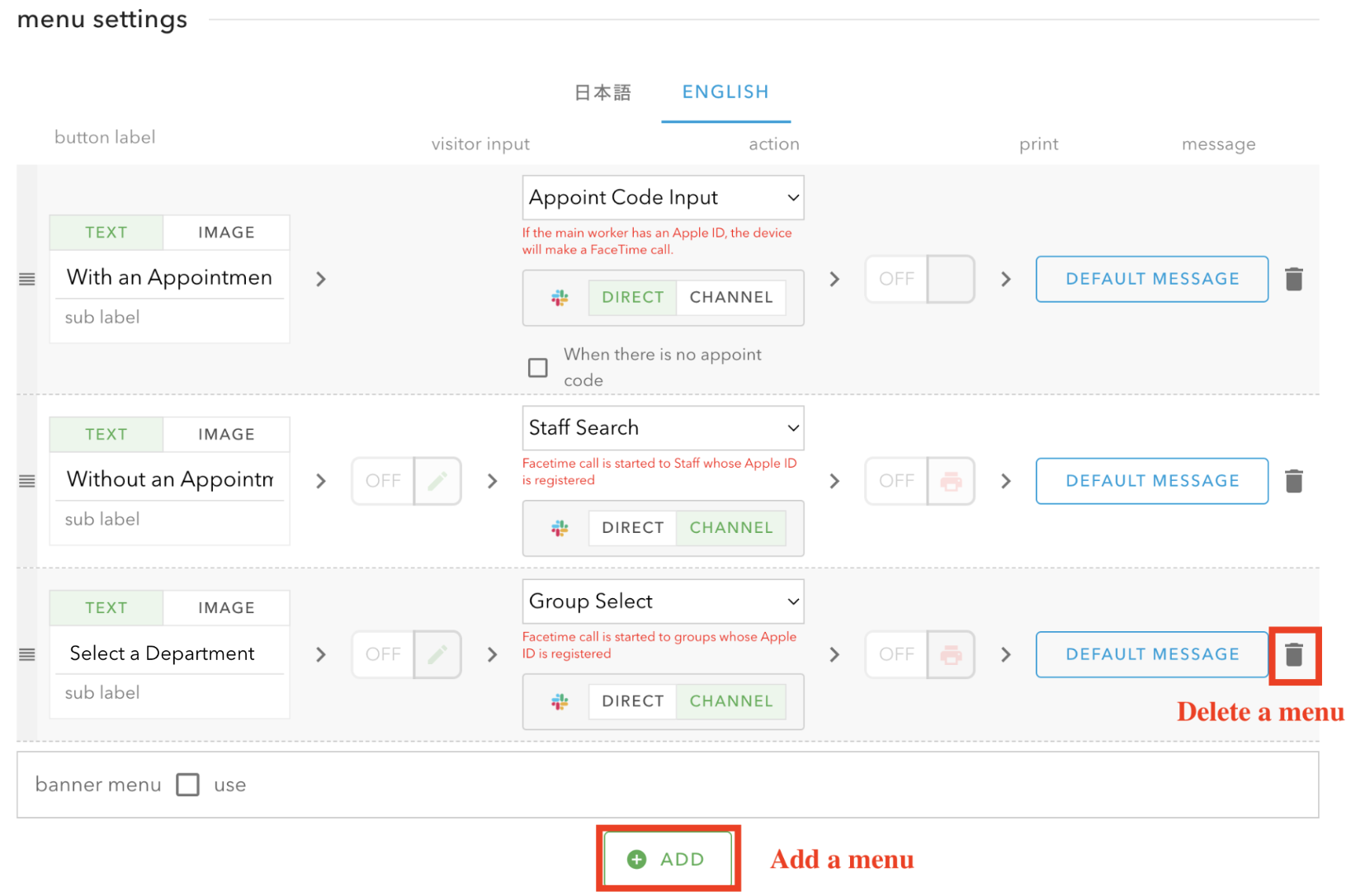Open the Staff Search action dropdown
The image size is (1365, 896).
(662, 427)
